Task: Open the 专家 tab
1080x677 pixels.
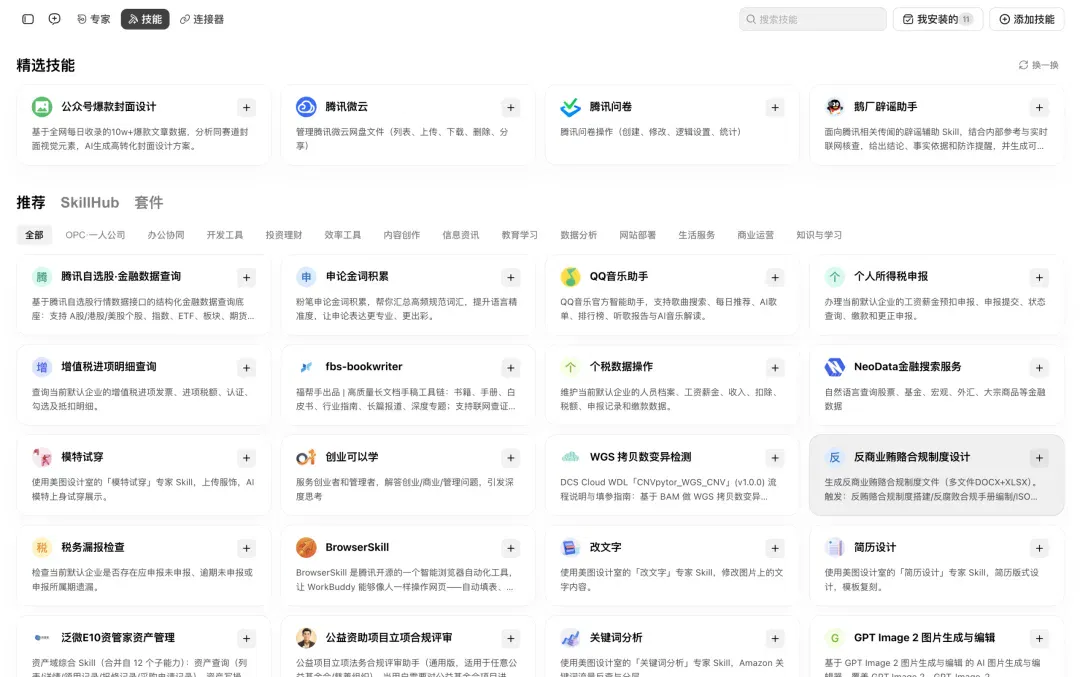Action: click(x=94, y=19)
